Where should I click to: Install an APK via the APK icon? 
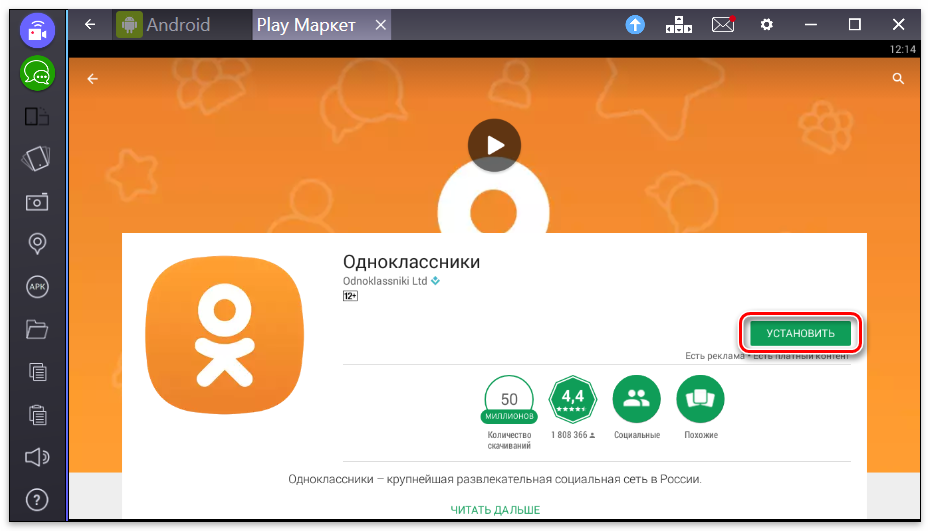tap(37, 286)
